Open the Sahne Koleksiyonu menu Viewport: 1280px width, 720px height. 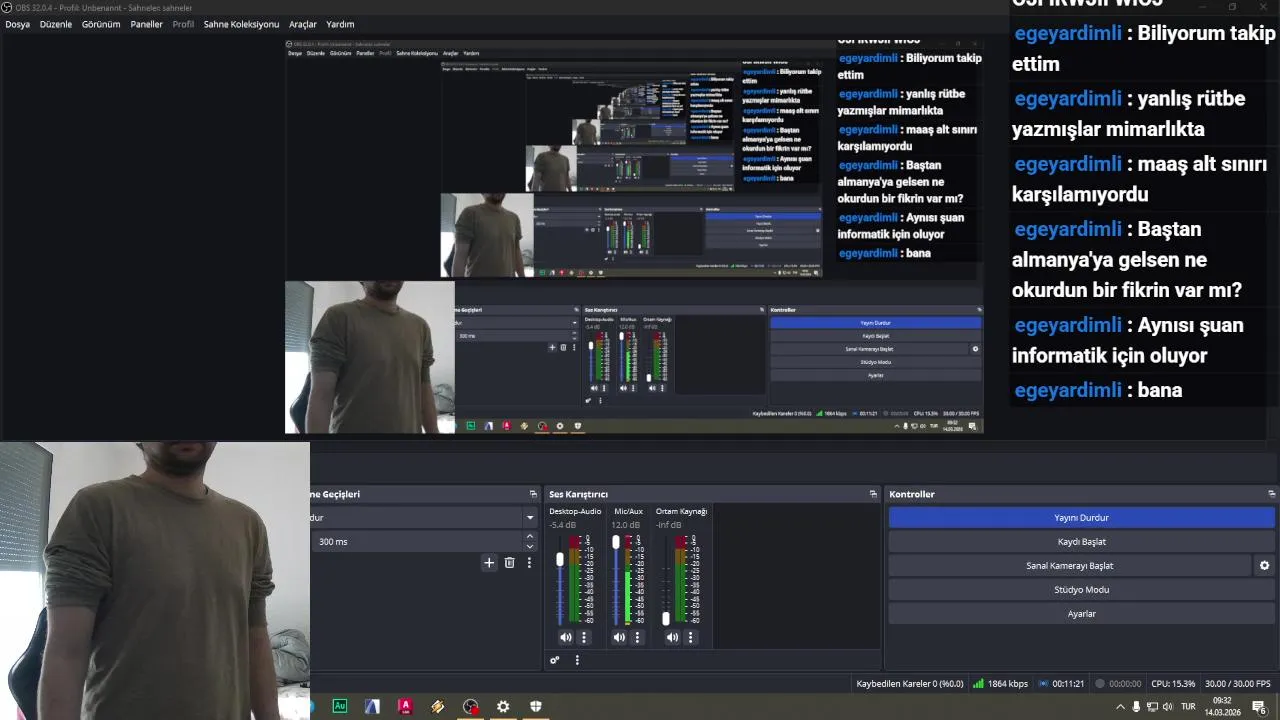pyautogui.click(x=241, y=24)
